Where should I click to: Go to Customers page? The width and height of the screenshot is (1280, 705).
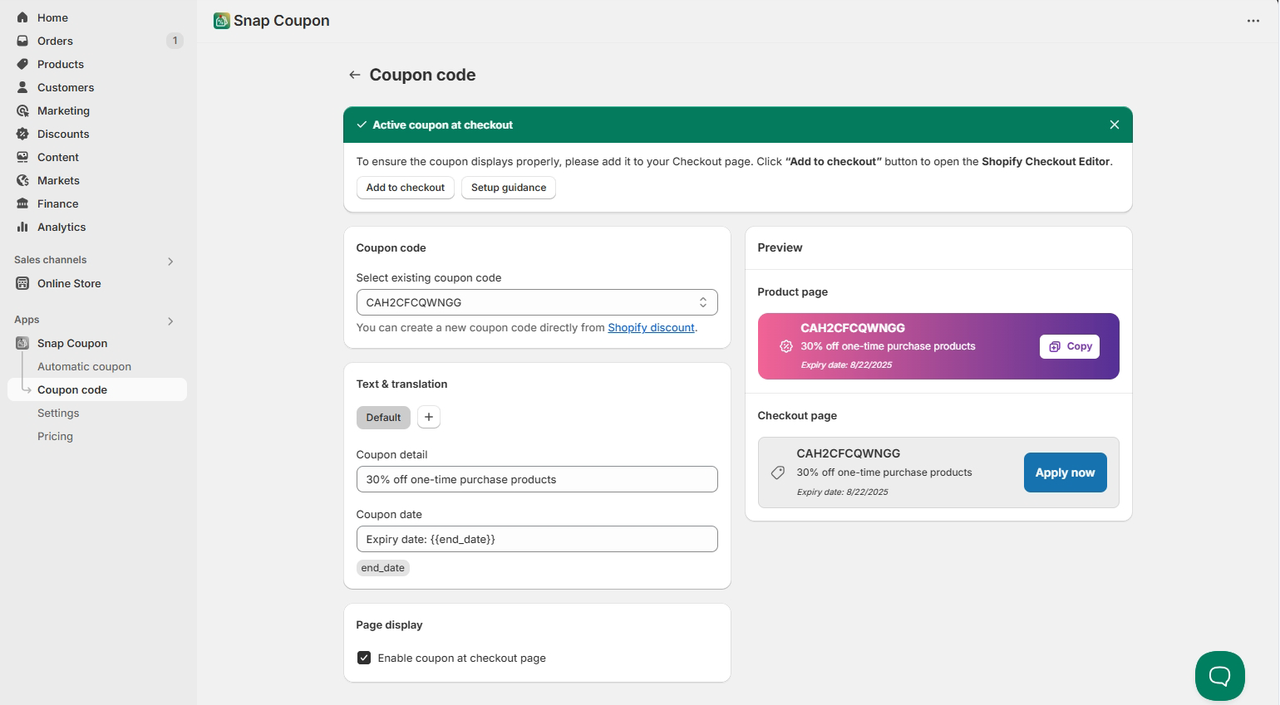66,87
